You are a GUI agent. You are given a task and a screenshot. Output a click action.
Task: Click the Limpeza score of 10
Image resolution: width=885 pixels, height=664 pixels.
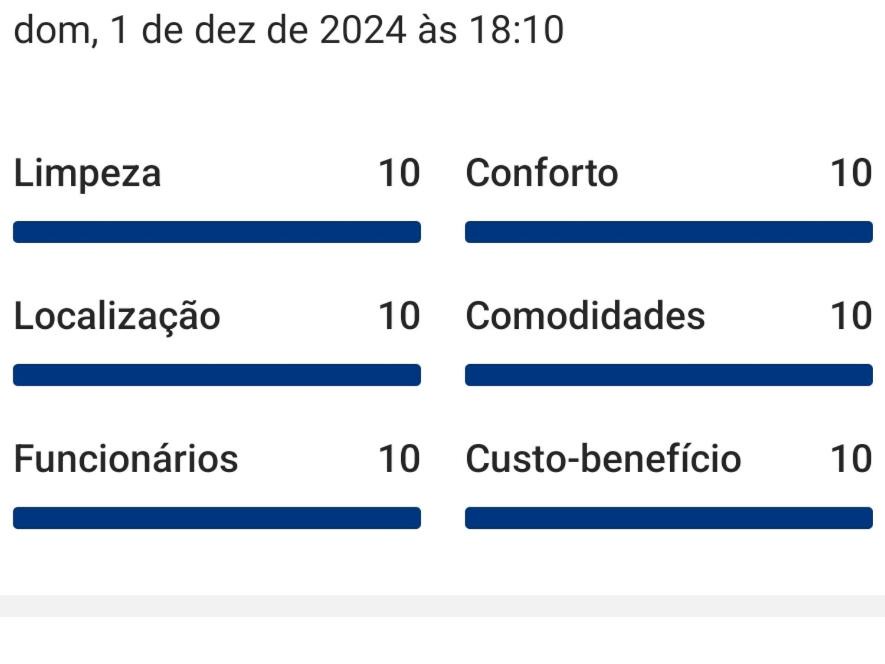coord(399,174)
